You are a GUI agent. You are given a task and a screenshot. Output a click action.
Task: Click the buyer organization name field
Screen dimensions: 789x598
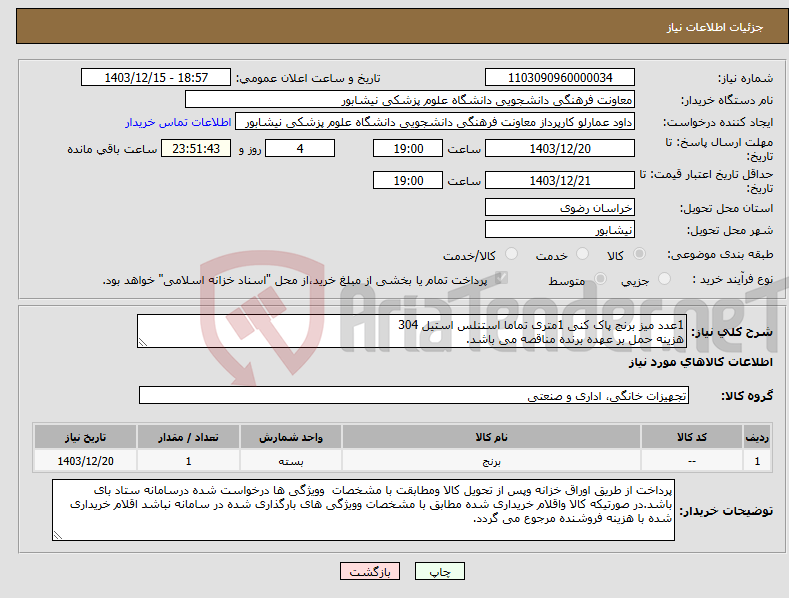coord(410,100)
